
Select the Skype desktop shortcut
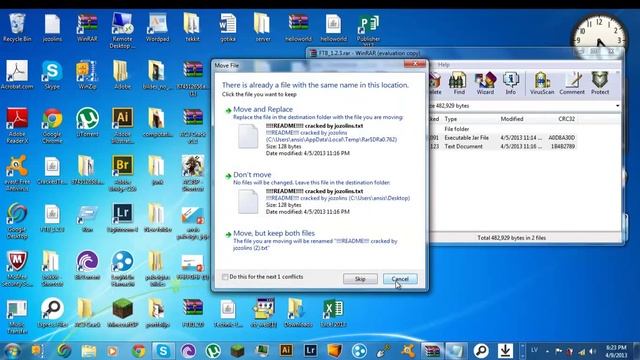(52, 75)
